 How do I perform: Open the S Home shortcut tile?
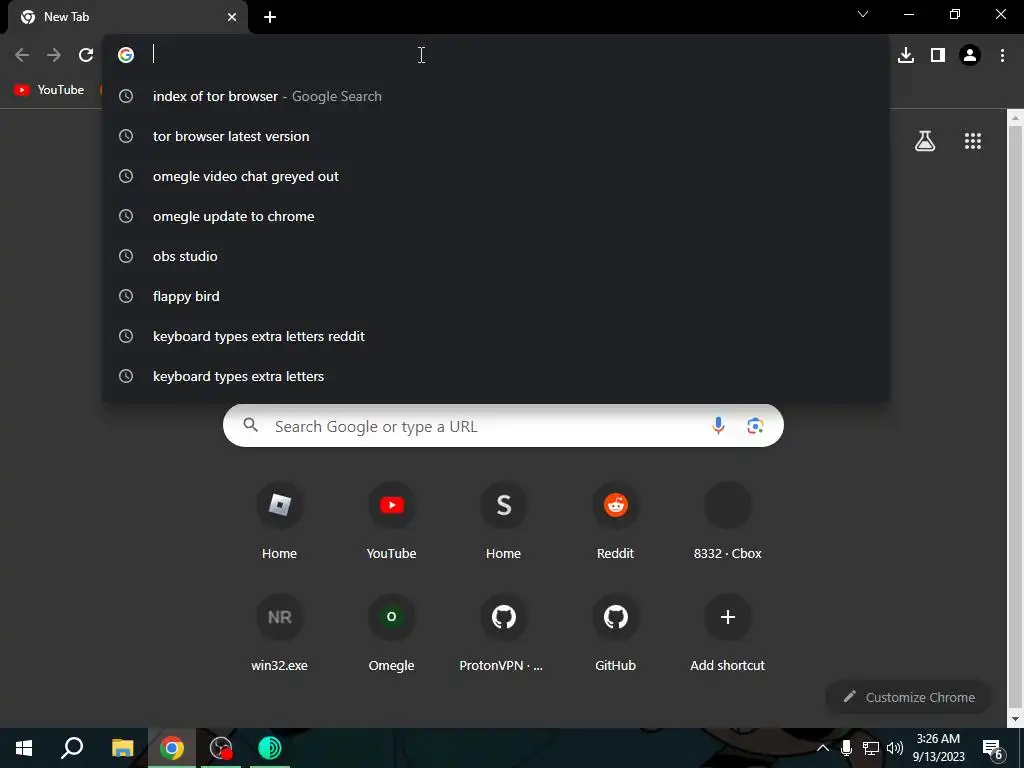click(504, 520)
